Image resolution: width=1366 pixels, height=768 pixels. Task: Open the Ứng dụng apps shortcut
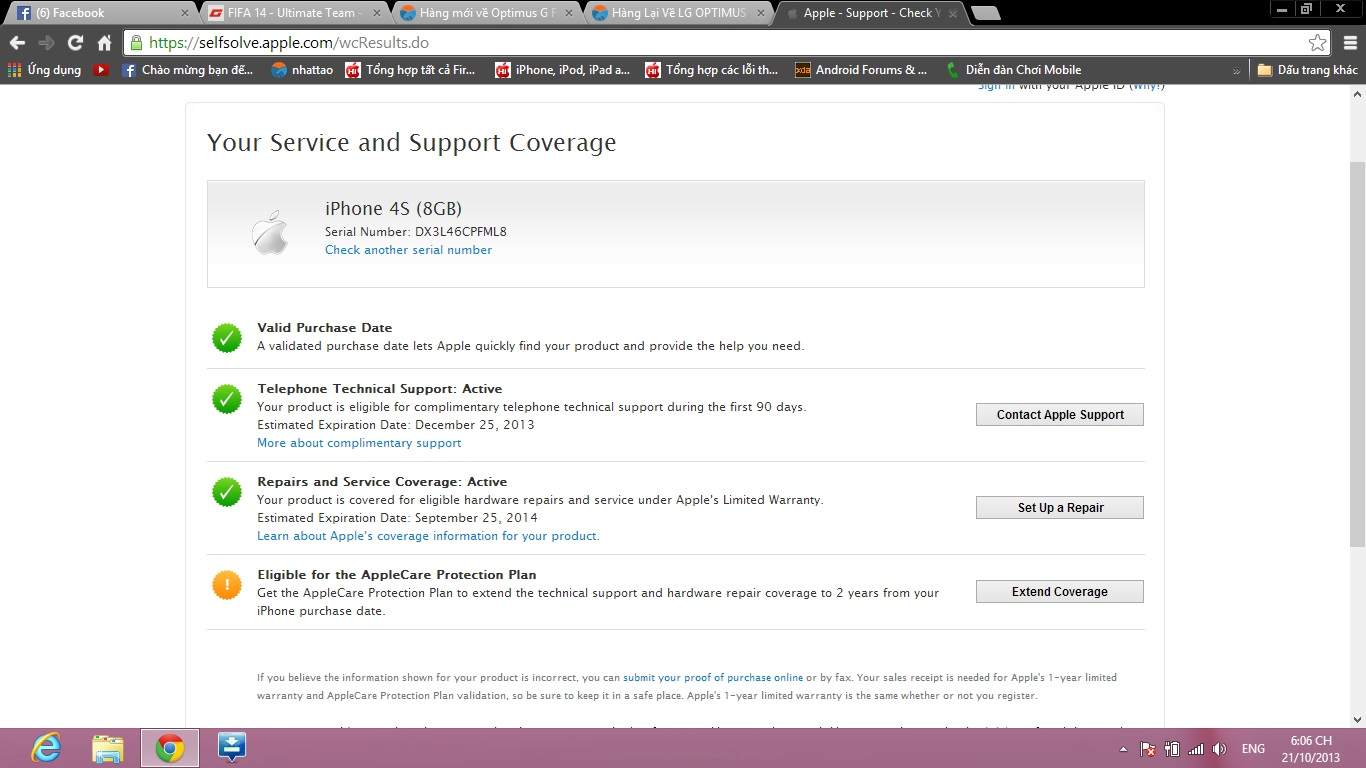44,70
